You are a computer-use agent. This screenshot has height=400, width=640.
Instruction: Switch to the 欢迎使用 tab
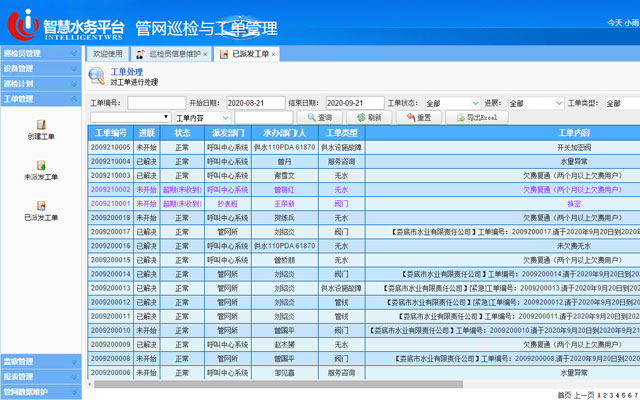point(107,54)
